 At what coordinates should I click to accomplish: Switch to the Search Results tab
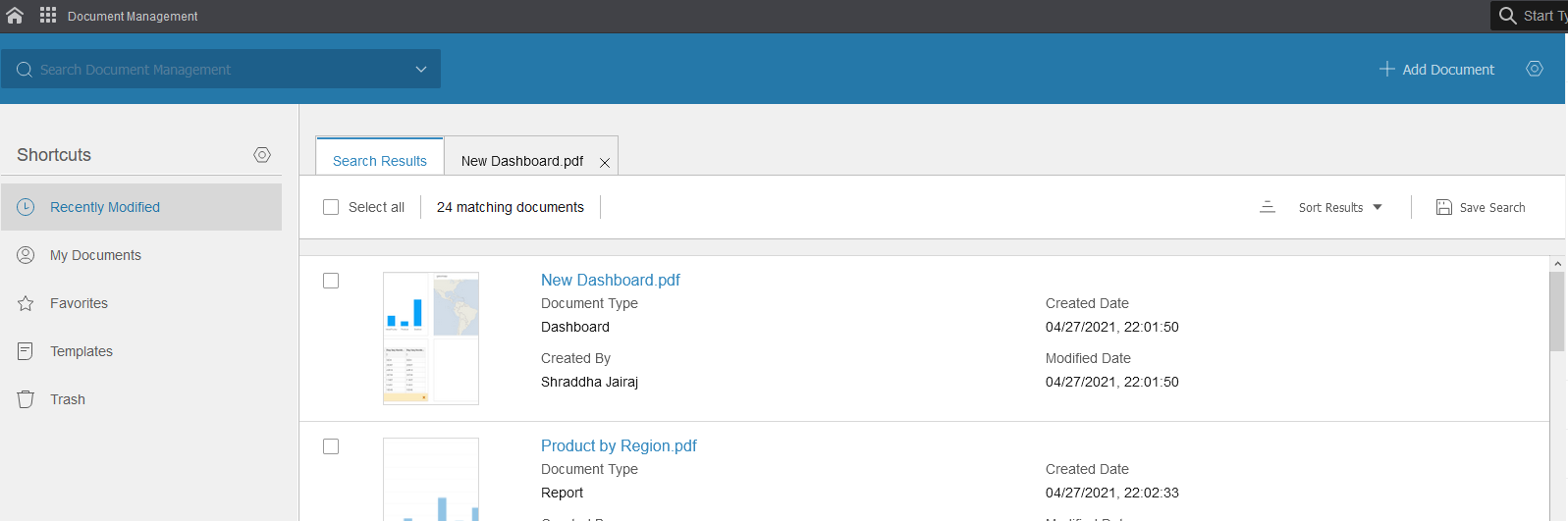point(380,161)
